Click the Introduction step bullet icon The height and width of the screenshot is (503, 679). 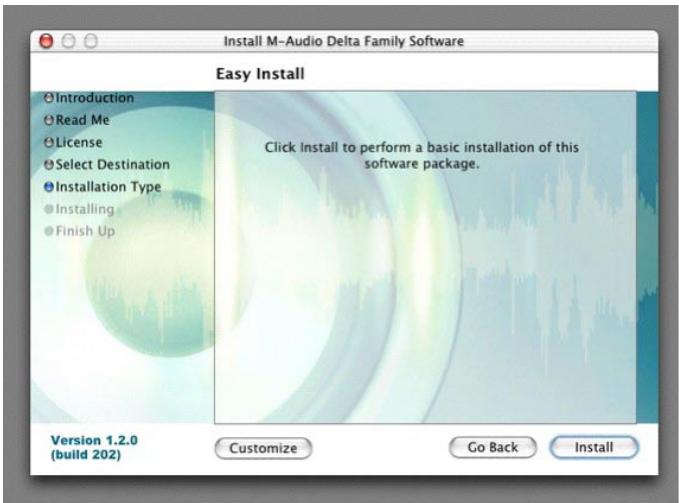[x=49, y=98]
